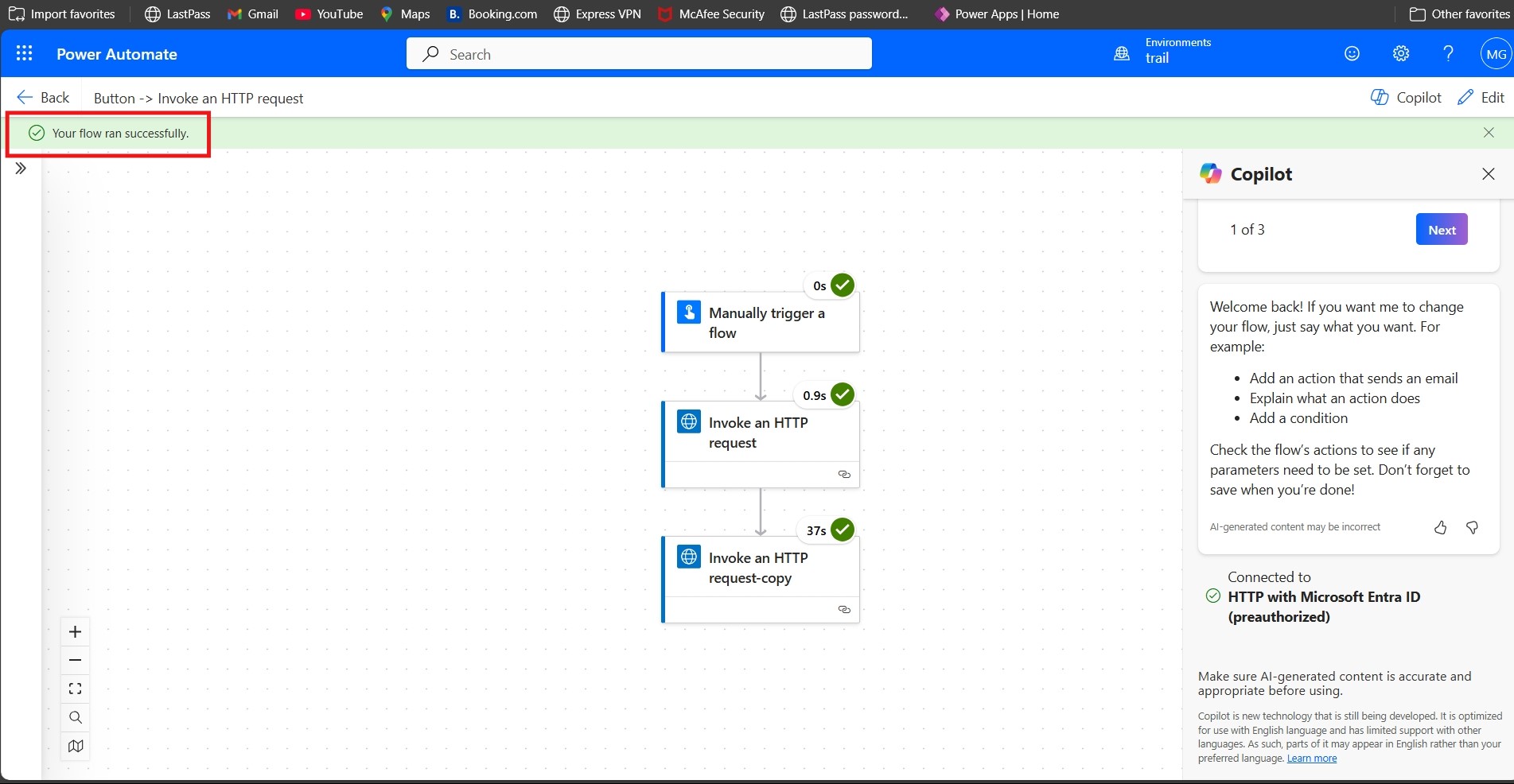Click the zoom in plus button
This screenshot has height=784, width=1514.
coord(76,632)
